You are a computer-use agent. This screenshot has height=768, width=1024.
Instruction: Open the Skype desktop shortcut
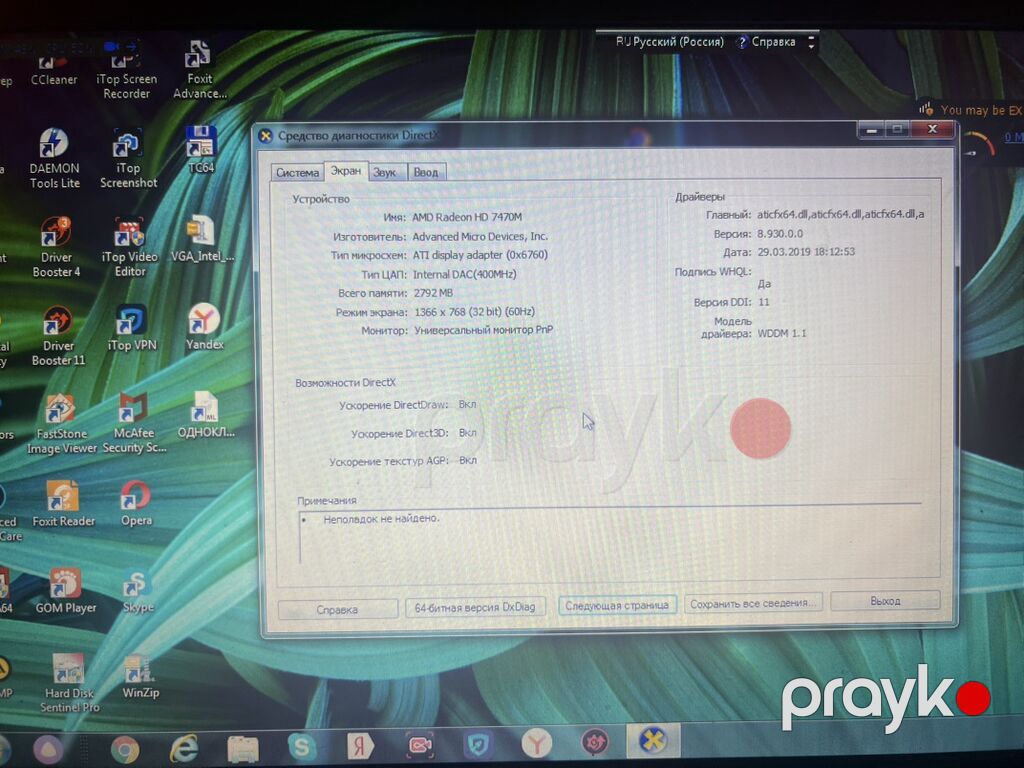[138, 591]
